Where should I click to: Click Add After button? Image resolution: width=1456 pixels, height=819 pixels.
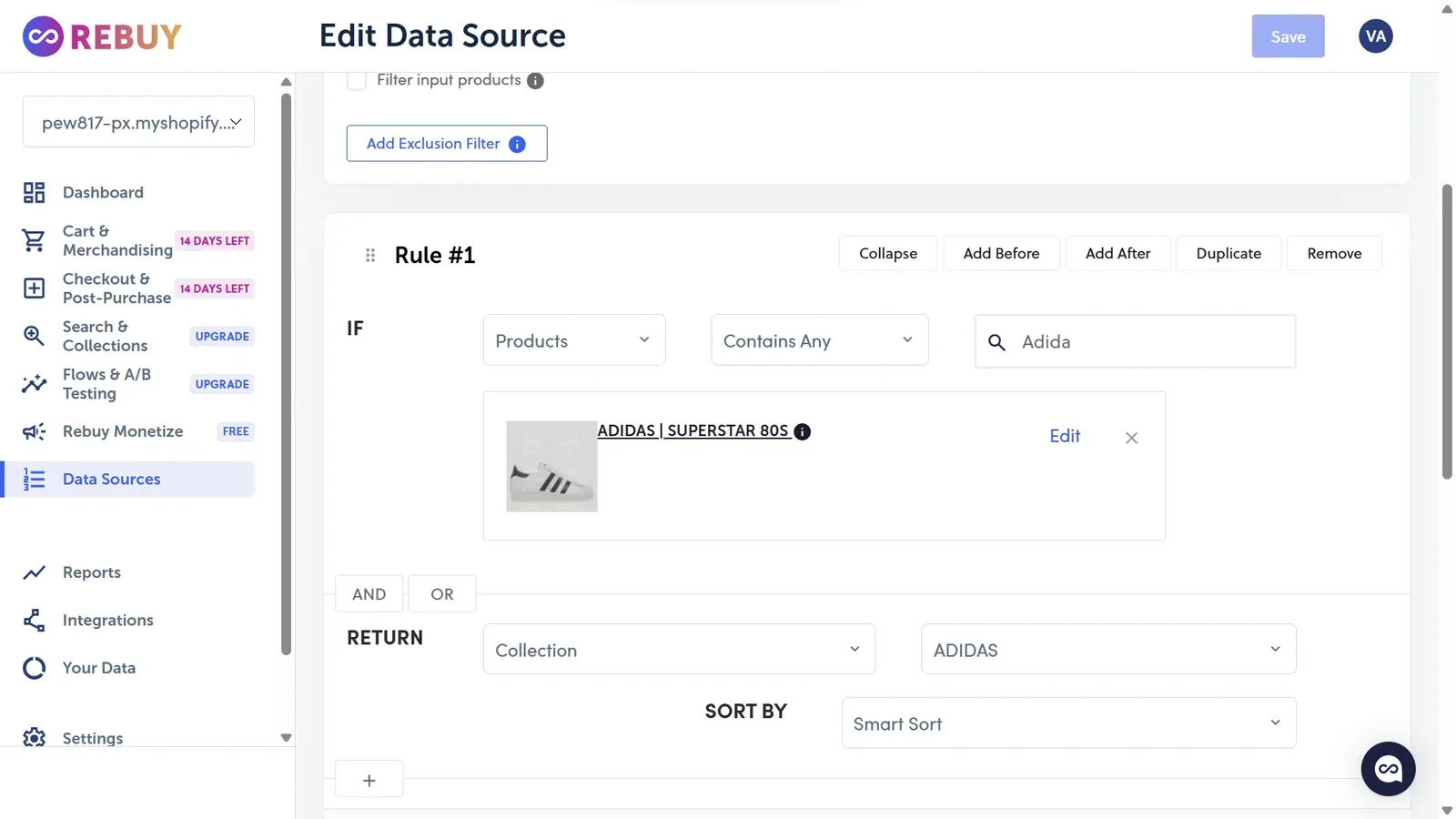1117,254
